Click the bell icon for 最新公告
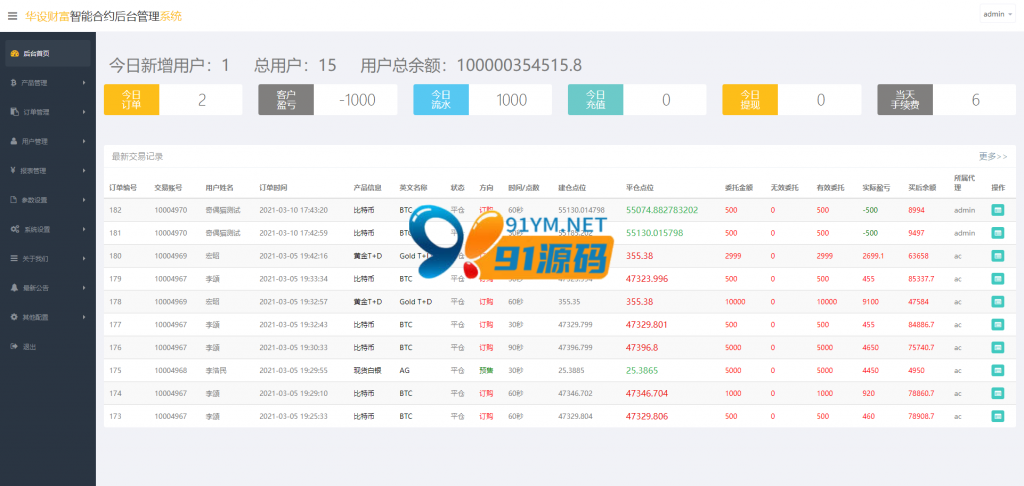Screen dimensions: 1024x486 [14, 287]
